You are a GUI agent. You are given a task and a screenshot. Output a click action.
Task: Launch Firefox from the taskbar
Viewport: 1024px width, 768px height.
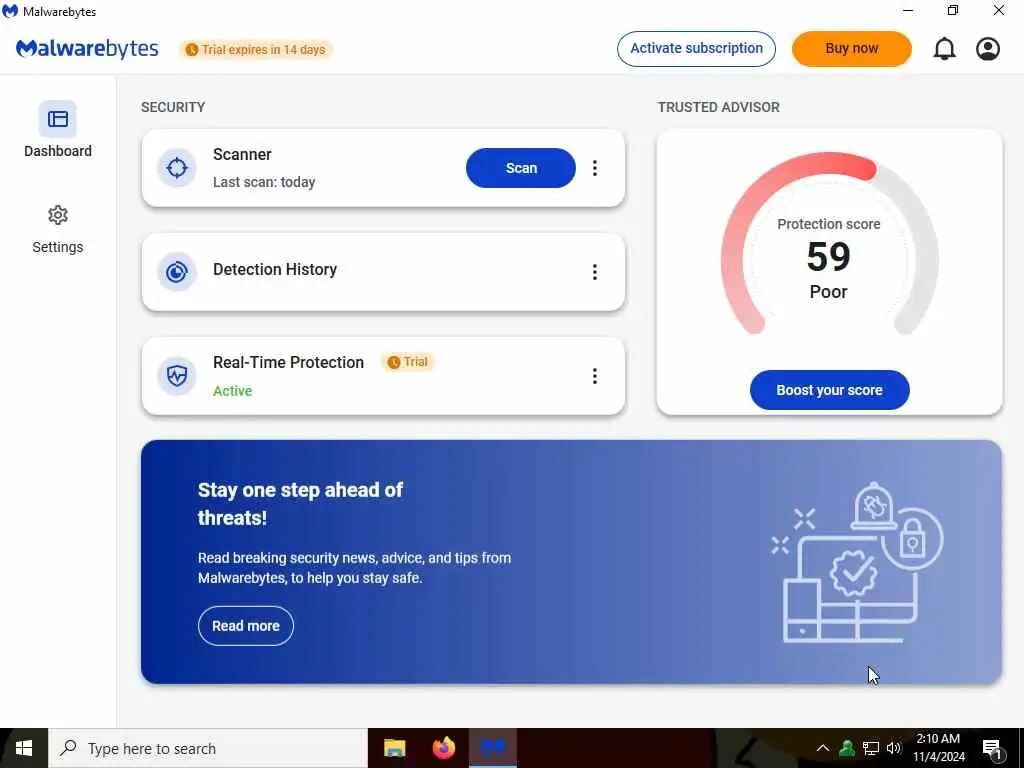point(444,748)
